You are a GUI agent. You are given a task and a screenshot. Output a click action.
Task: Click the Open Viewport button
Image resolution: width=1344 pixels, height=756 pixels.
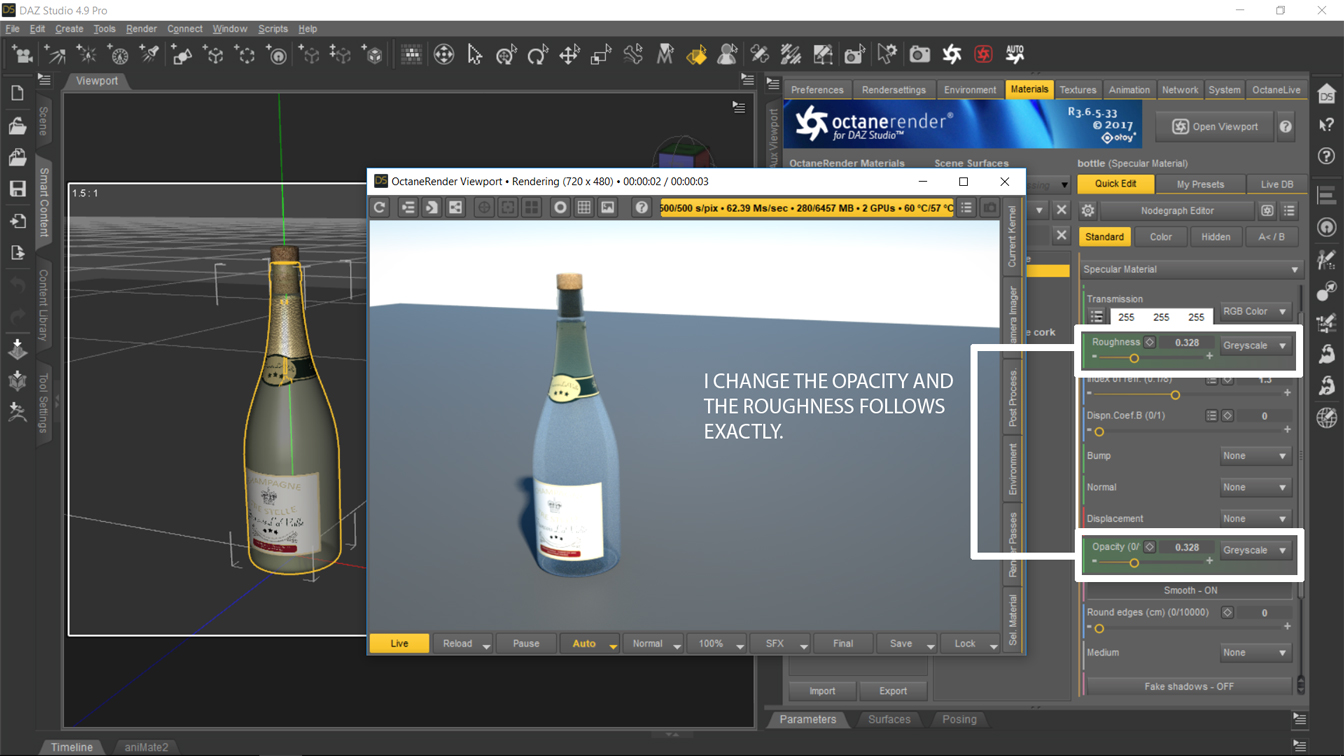pos(1215,127)
